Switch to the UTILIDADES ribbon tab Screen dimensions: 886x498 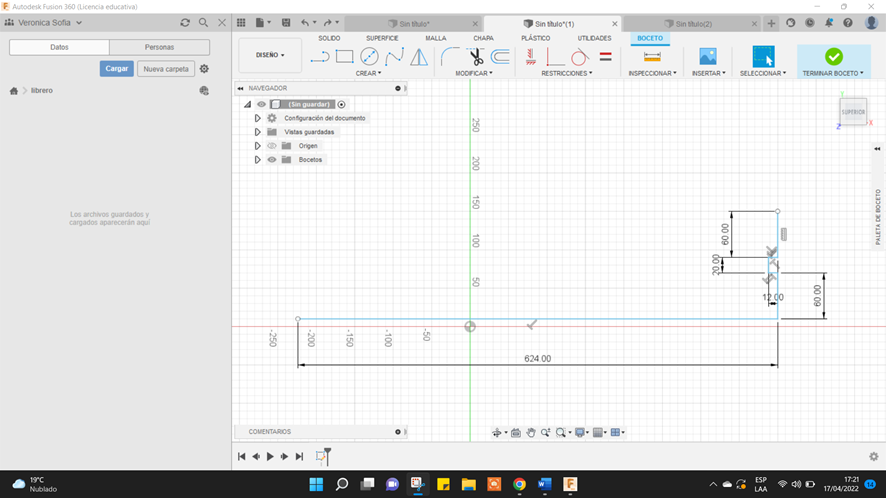pyautogui.click(x=594, y=38)
